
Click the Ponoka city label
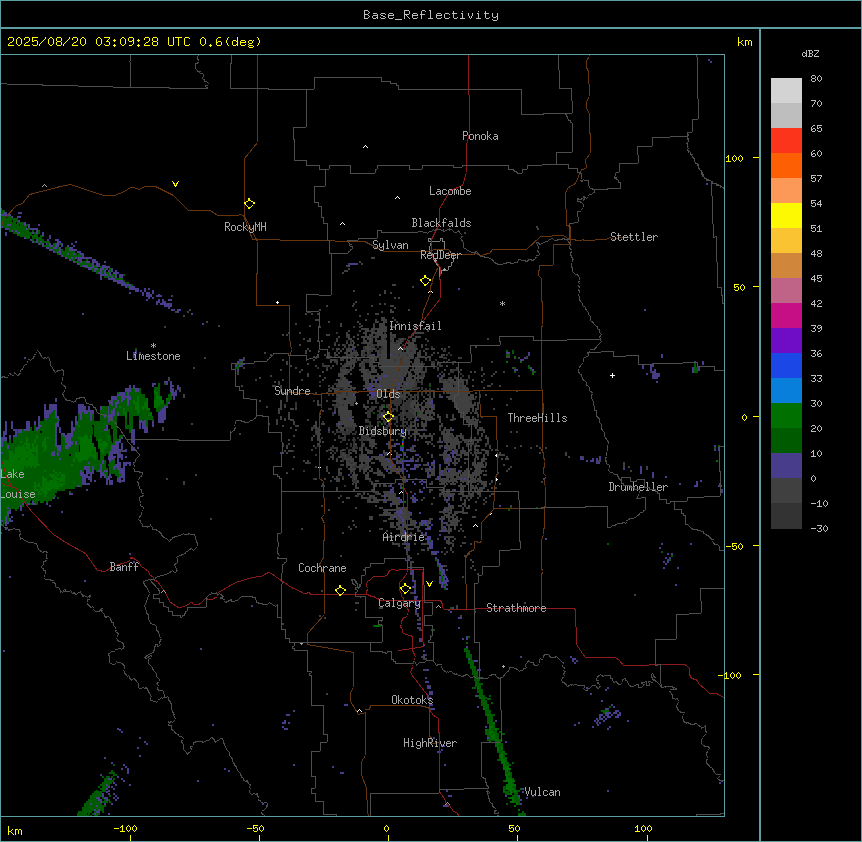click(x=480, y=136)
